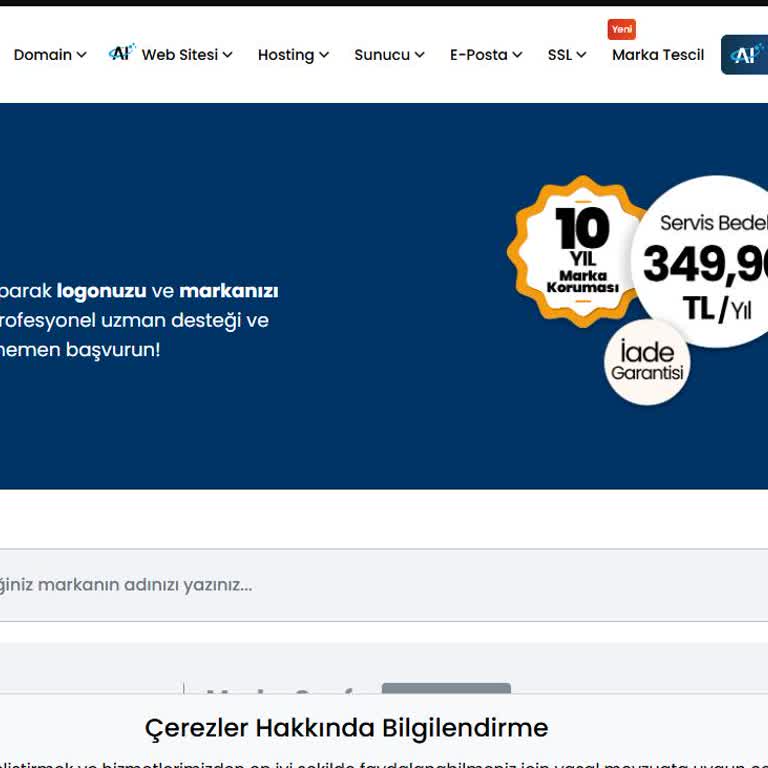
Task: Expand the E-Posta dropdown chevron
Action: pos(517,55)
